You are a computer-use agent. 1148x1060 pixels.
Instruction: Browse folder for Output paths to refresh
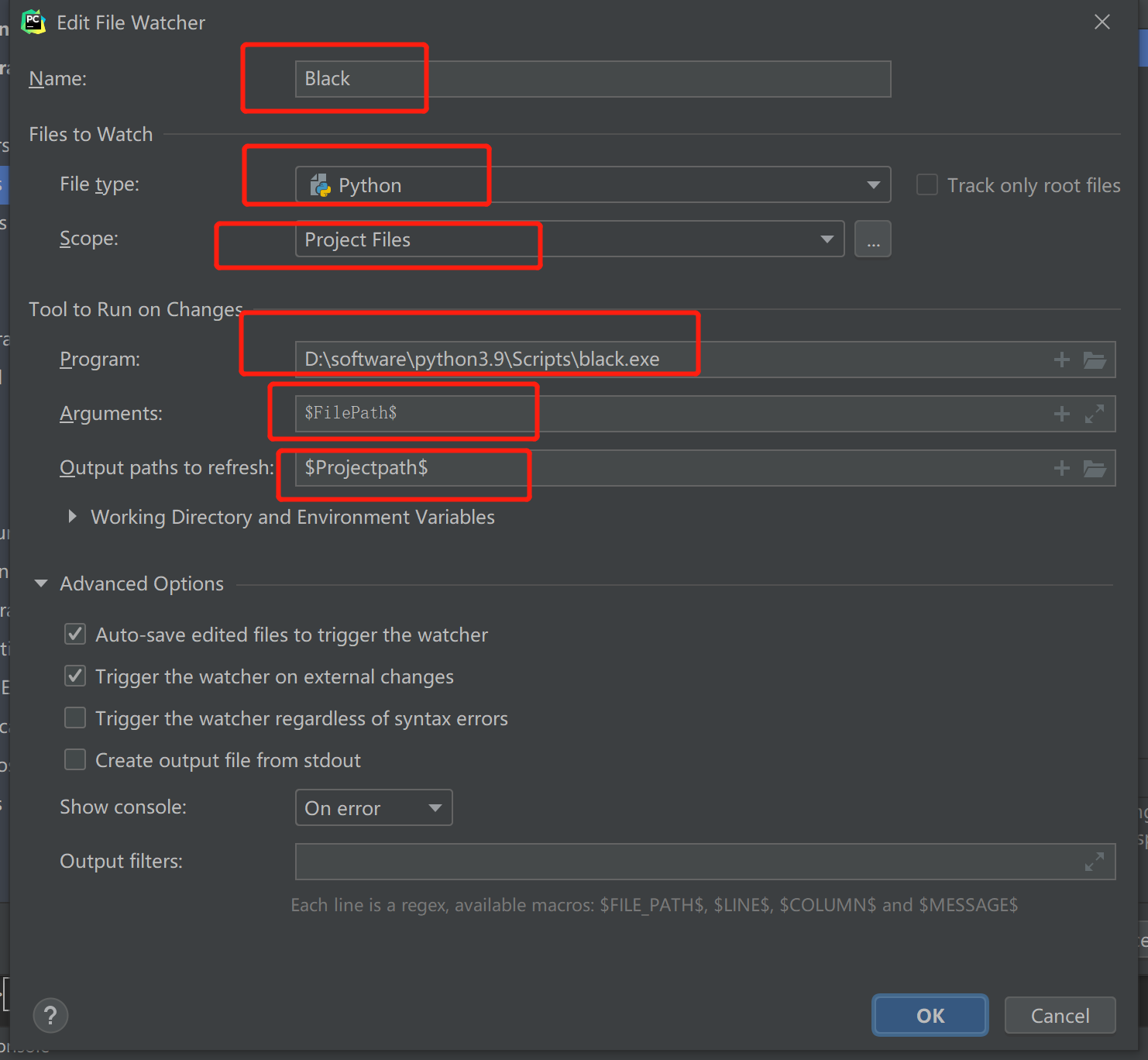1095,468
